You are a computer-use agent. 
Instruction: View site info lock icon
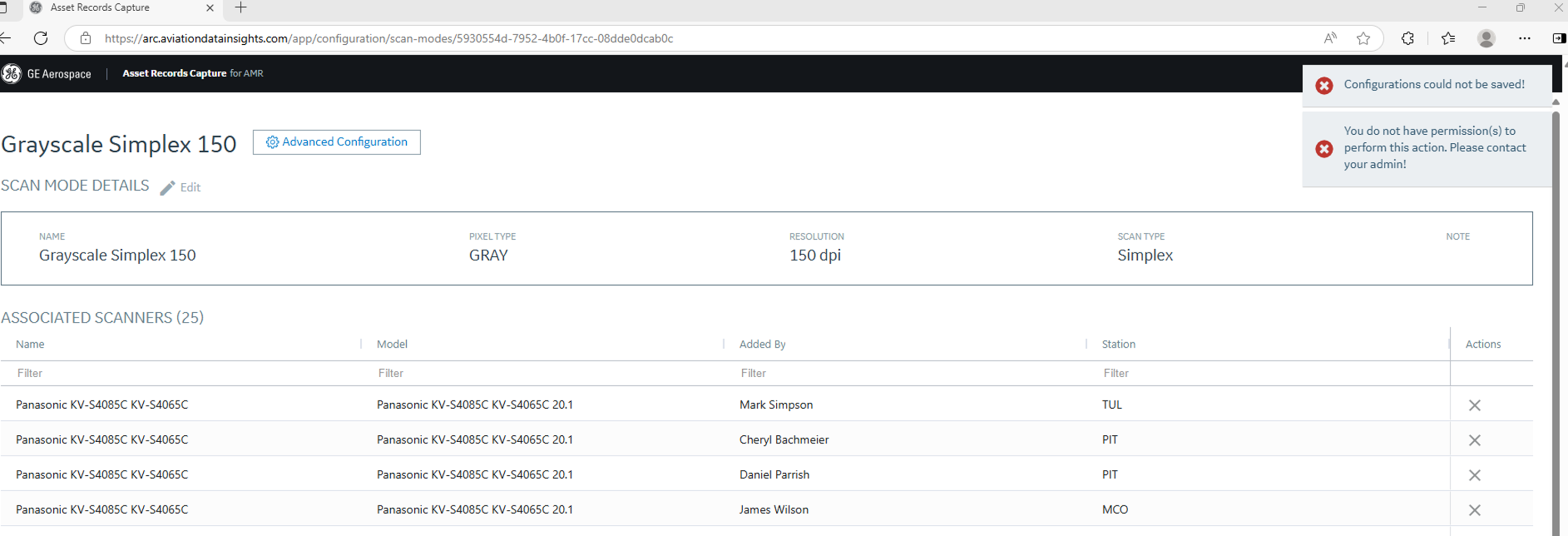click(x=86, y=38)
